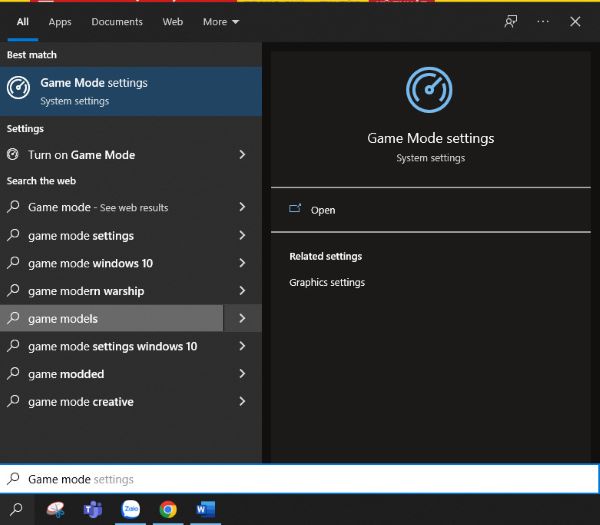Click the feedback person icon at top

tap(510, 21)
